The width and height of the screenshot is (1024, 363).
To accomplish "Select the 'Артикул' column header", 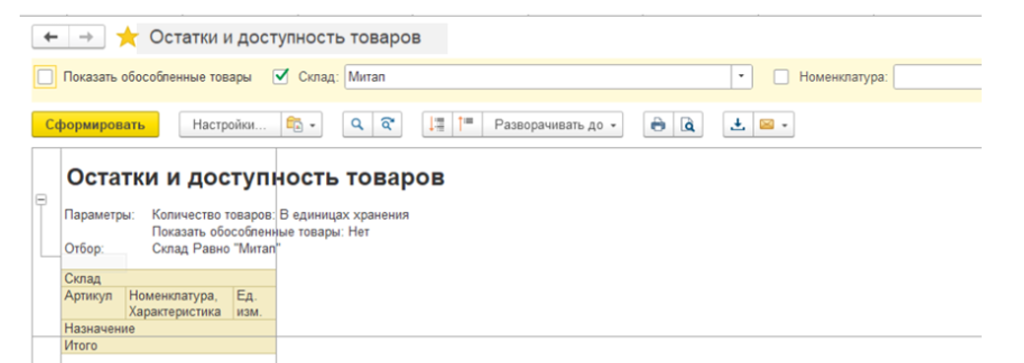I will tap(93, 303).
